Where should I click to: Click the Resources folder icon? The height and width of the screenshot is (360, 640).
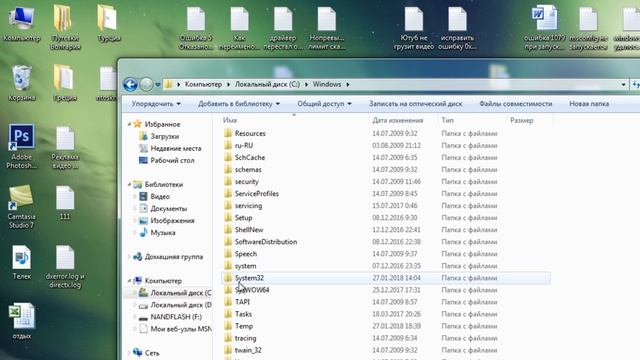click(228, 133)
